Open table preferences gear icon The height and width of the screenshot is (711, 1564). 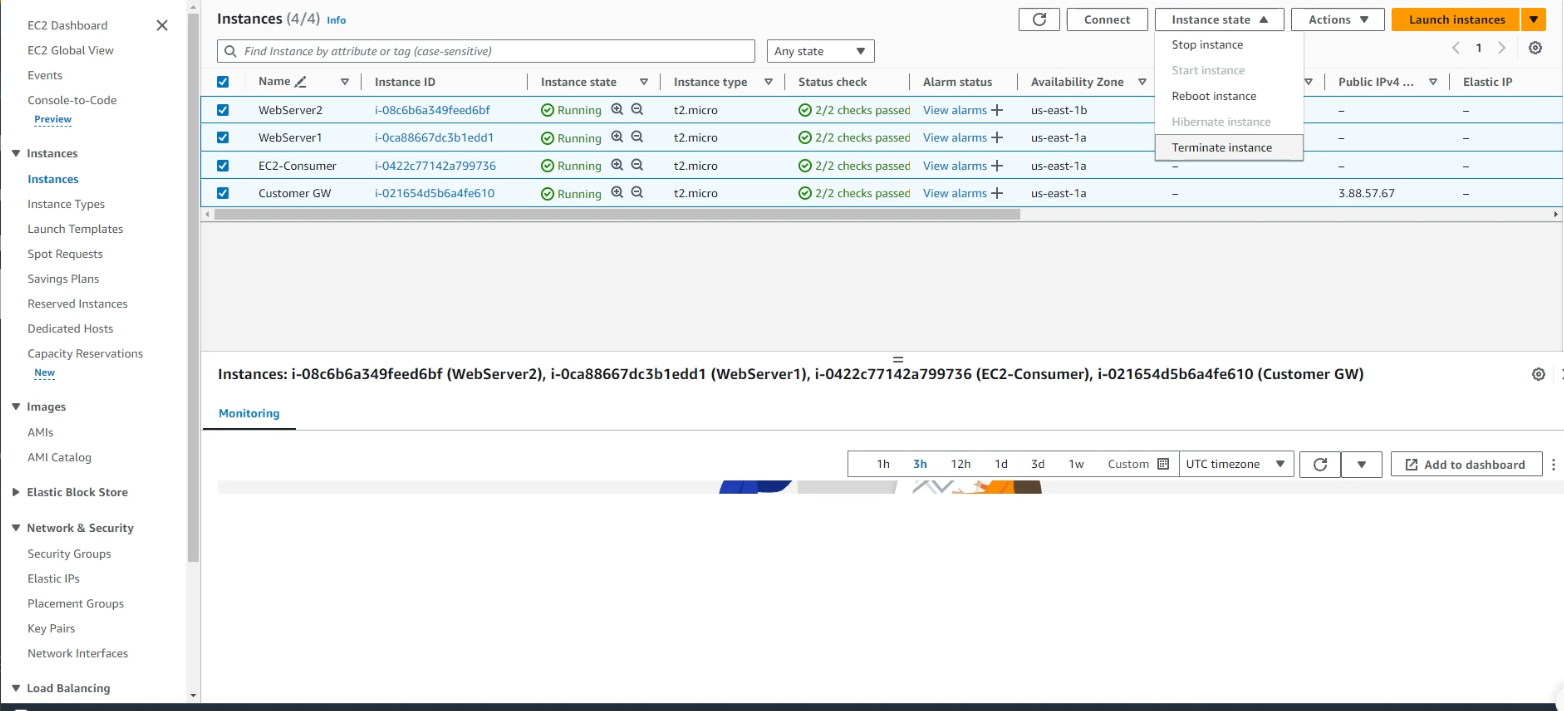(1535, 48)
